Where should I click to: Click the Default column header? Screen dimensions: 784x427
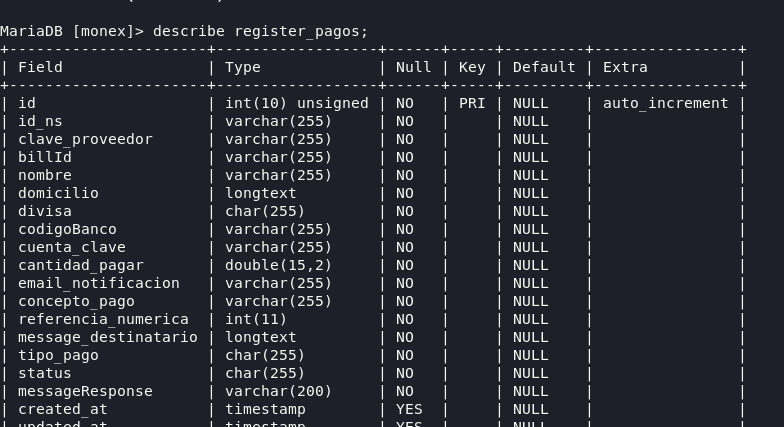(544, 67)
